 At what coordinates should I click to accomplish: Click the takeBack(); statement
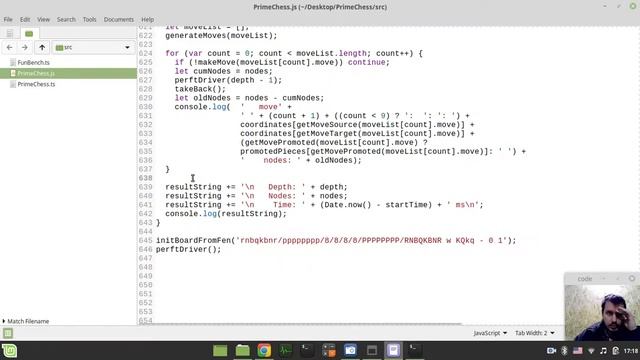pyautogui.click(x=200, y=89)
